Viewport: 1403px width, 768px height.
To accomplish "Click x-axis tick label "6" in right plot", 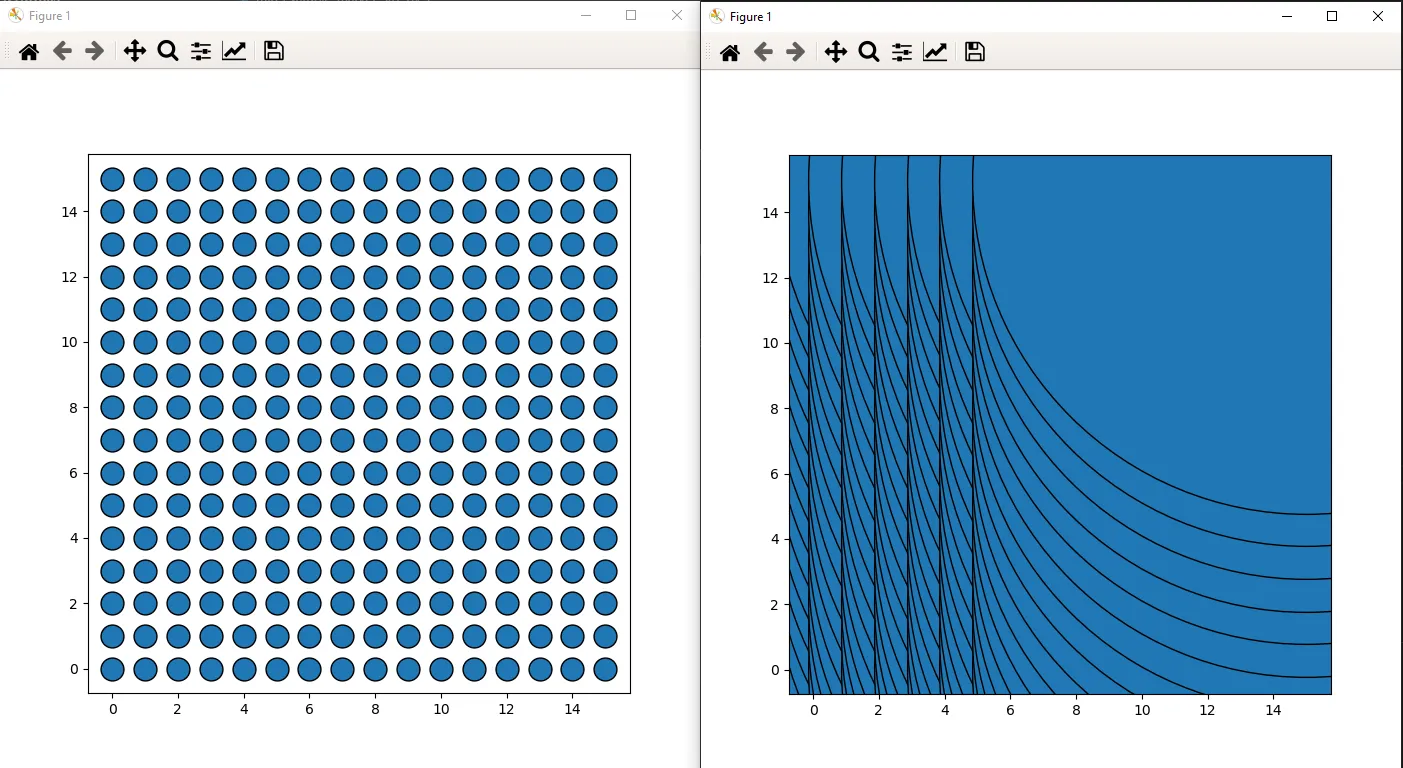I will (x=1011, y=710).
